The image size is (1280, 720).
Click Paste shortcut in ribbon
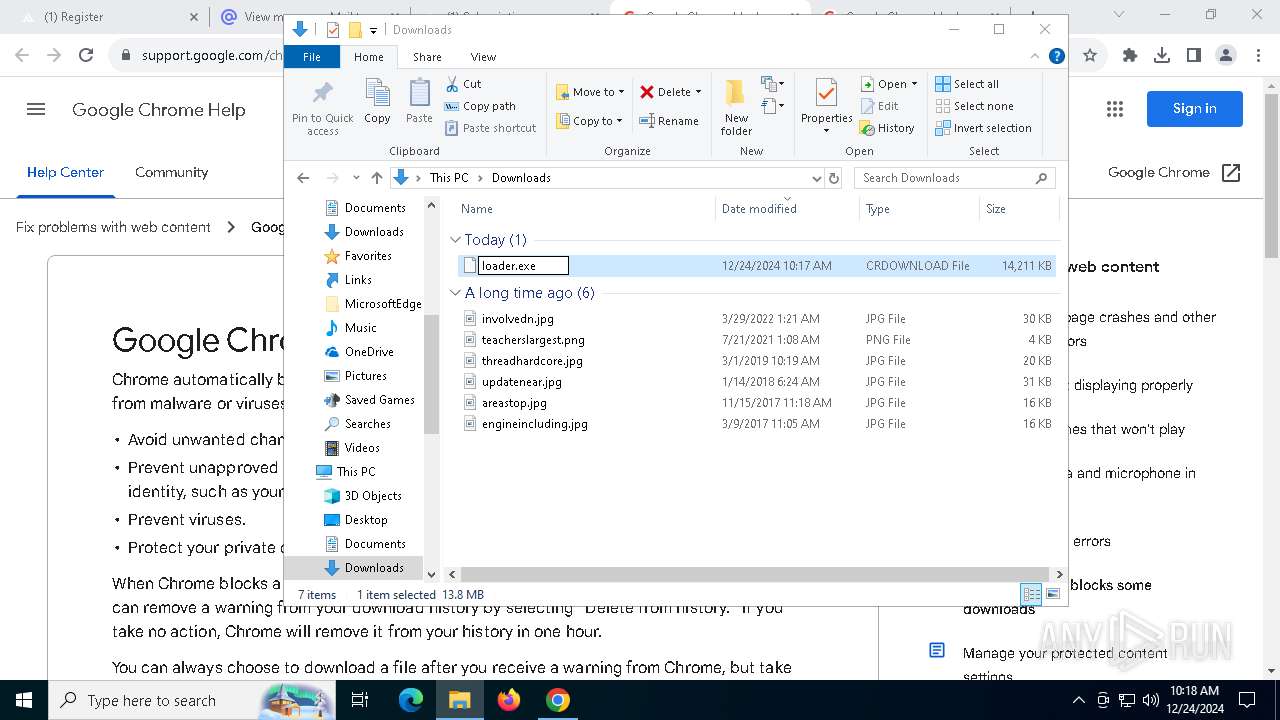[491, 128]
